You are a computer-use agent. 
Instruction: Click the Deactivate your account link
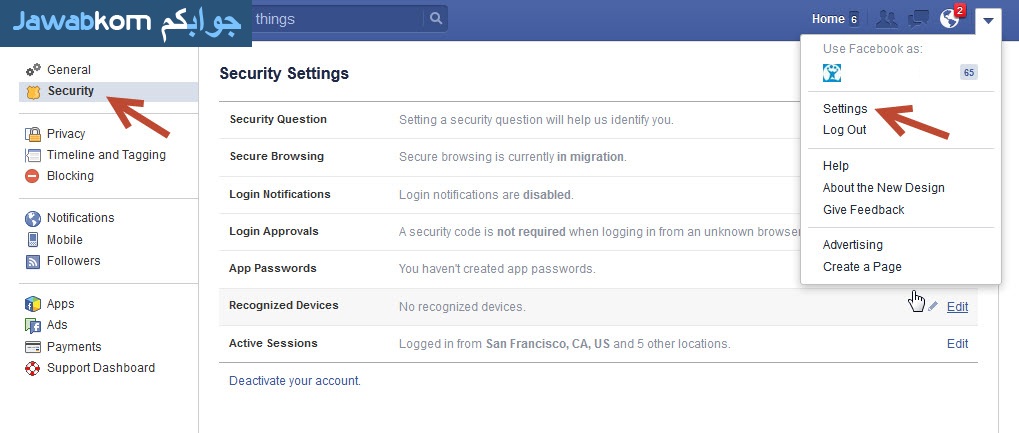294,381
